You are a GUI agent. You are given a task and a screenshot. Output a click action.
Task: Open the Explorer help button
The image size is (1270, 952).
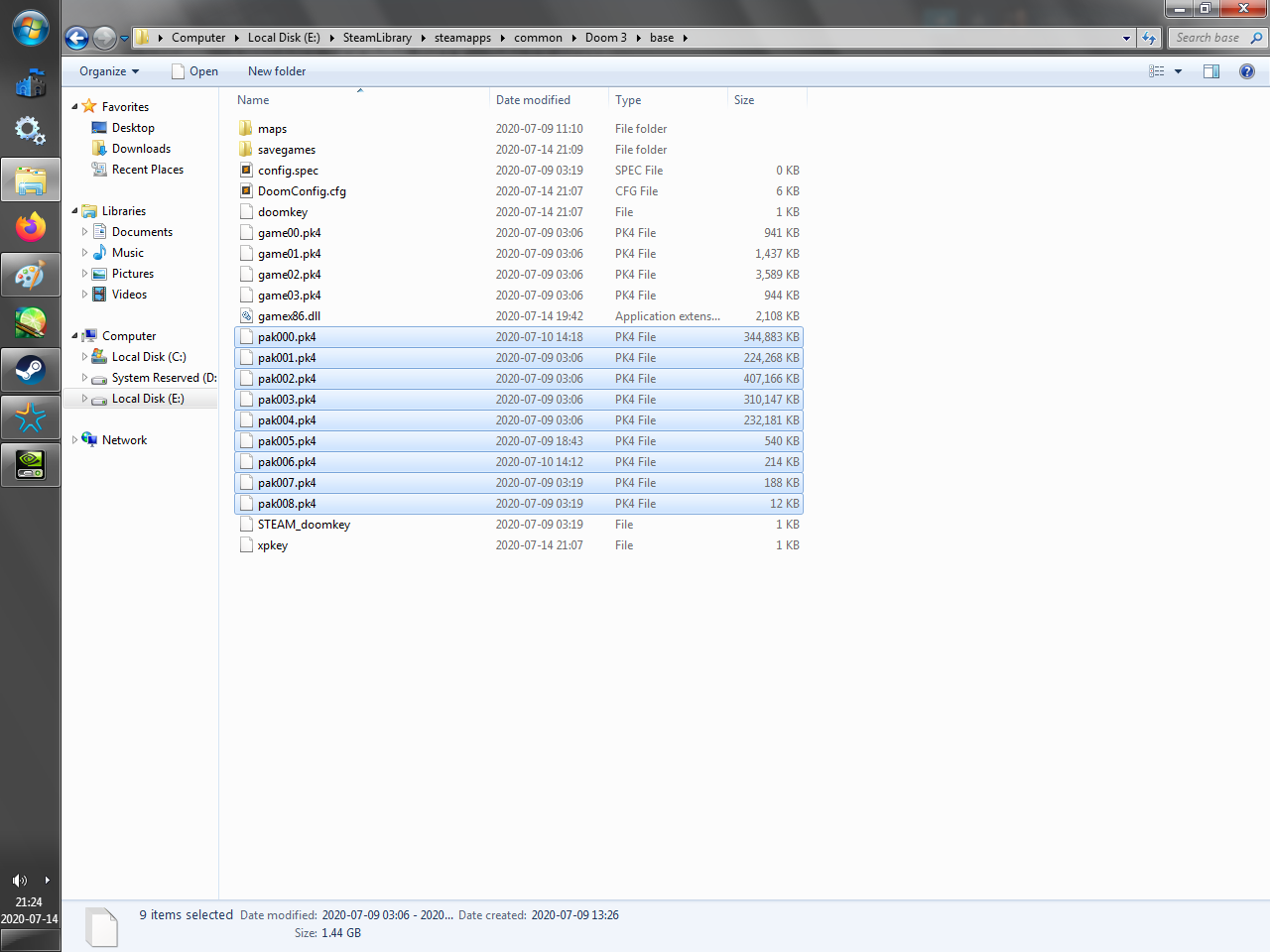coord(1247,71)
